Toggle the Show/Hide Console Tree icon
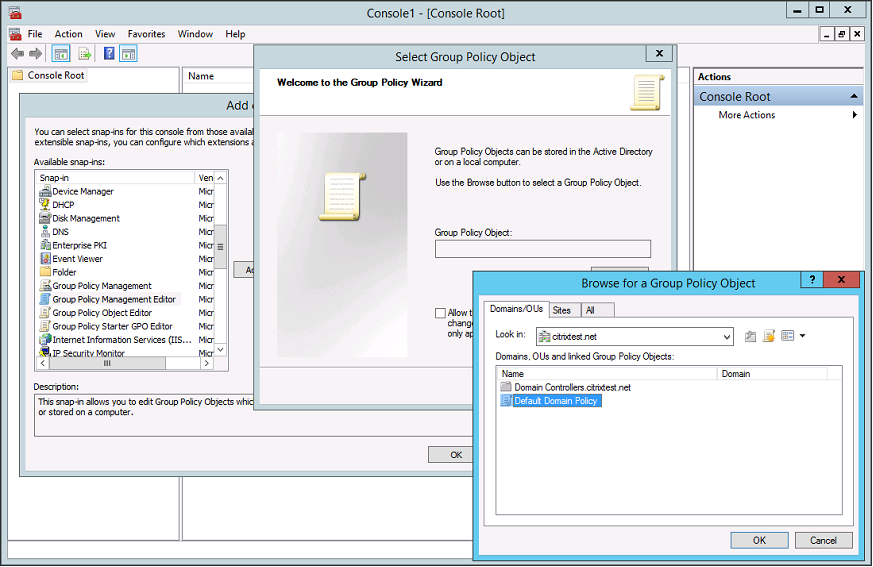Image resolution: width=873 pixels, height=567 pixels. pyautogui.click(x=61, y=54)
